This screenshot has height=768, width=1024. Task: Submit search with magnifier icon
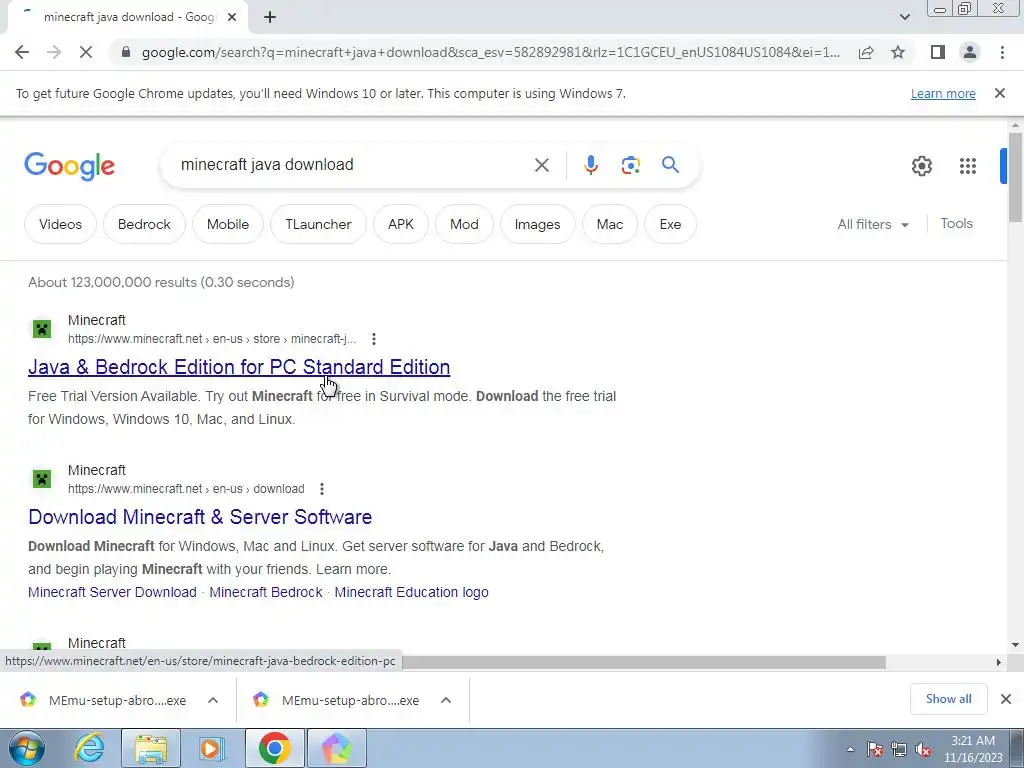coord(671,165)
